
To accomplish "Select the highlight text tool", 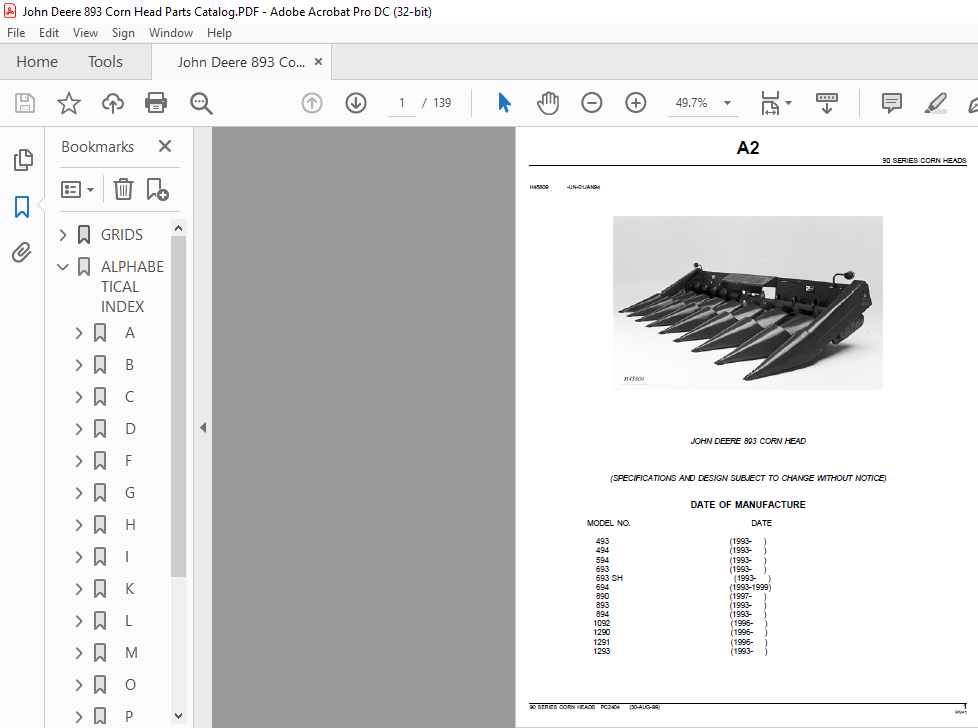I will [936, 103].
